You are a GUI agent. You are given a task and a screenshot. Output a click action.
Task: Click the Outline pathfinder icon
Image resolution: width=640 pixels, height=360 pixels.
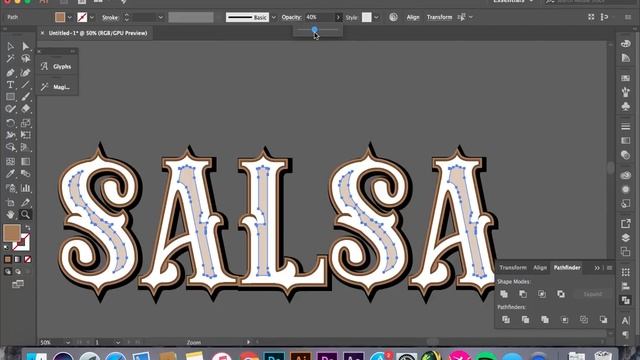point(584,320)
